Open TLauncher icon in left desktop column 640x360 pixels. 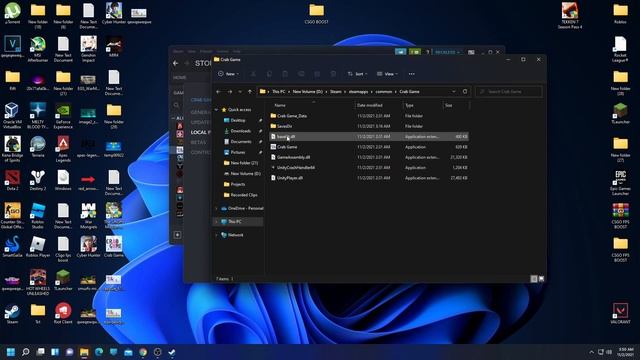coord(63,280)
